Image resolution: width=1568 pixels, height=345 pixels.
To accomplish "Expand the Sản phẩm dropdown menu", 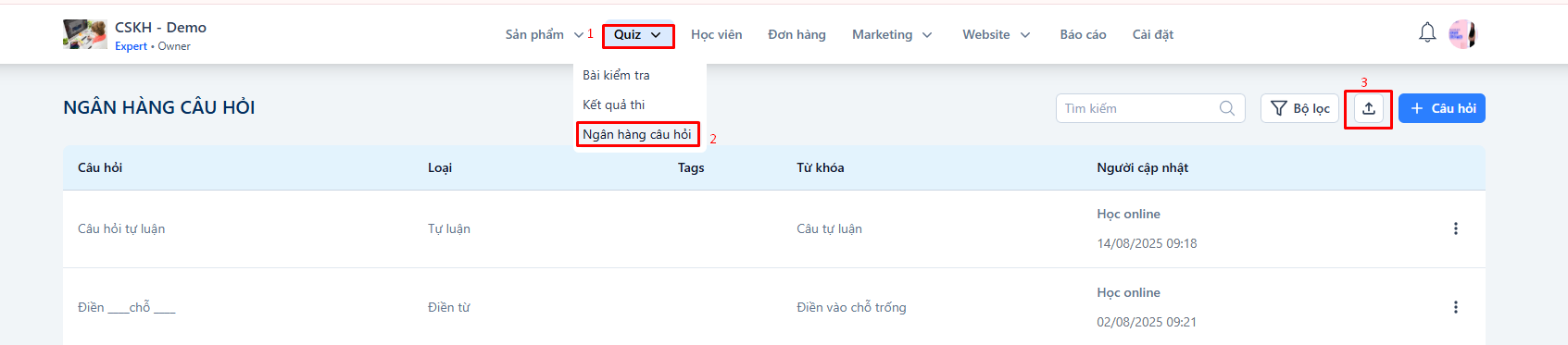I will pos(544,34).
